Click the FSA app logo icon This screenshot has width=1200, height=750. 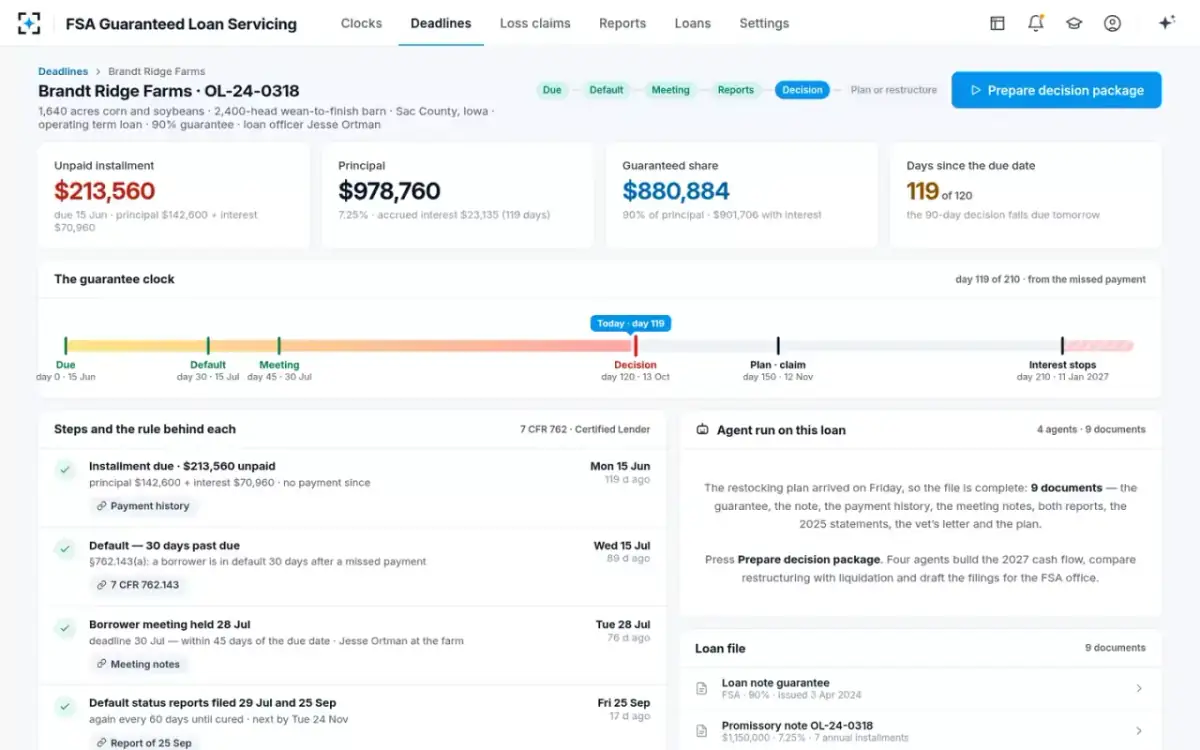[29, 23]
